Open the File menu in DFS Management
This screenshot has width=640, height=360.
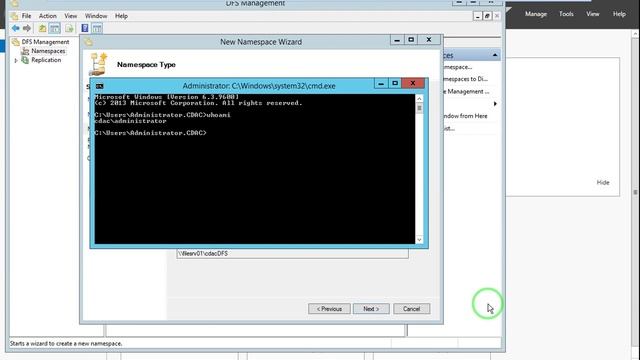[27, 16]
